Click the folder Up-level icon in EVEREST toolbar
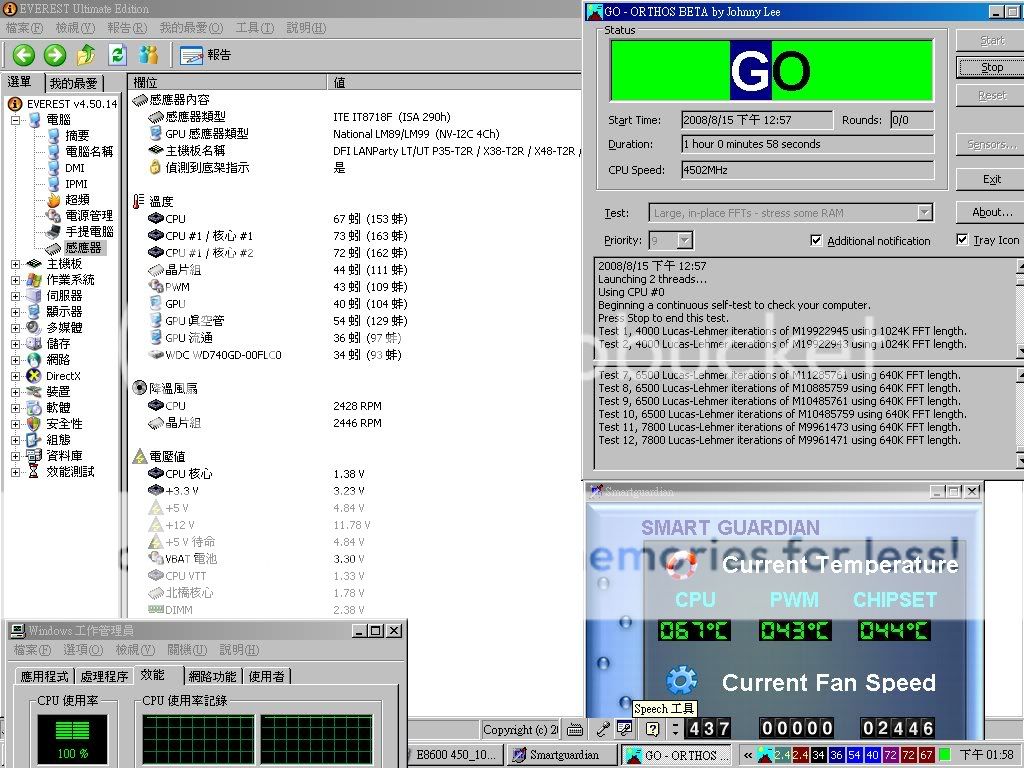The height and width of the screenshot is (768, 1024). pos(87,55)
